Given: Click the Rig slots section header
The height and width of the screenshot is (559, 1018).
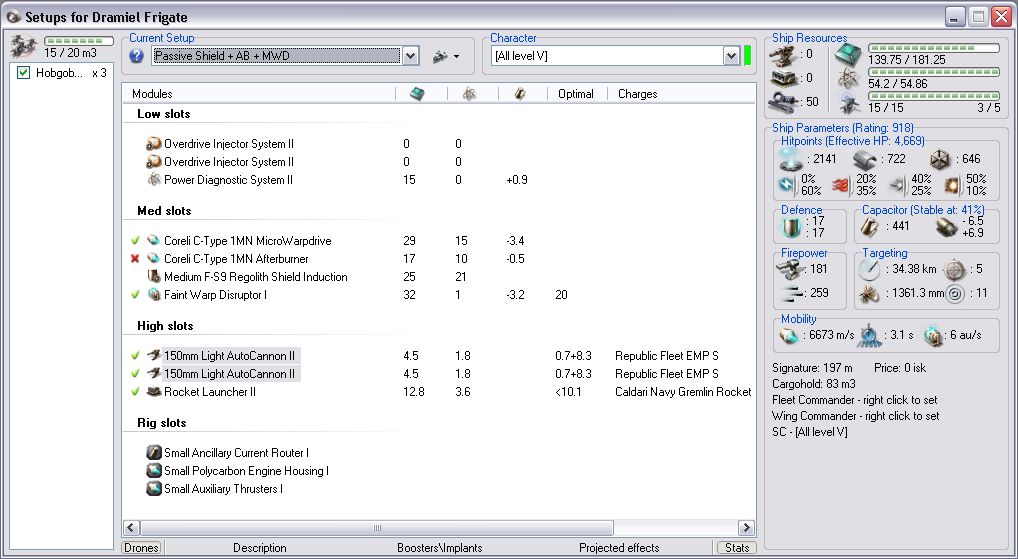Looking at the screenshot, I should click(162, 423).
